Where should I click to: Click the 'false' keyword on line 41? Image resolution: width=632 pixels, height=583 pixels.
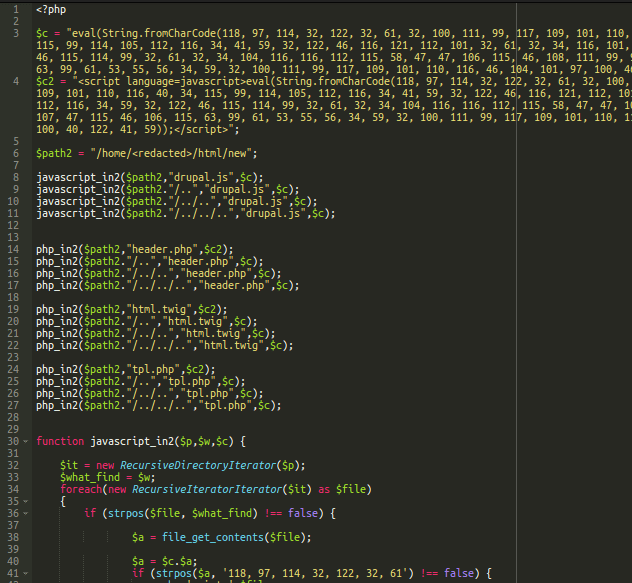(x=459, y=573)
